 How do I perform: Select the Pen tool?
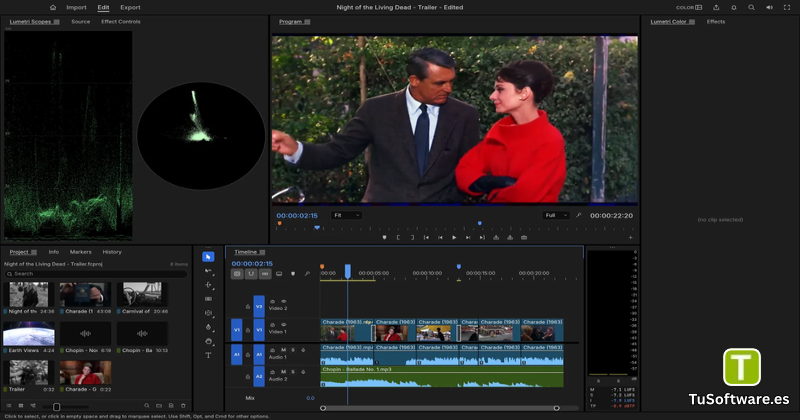tap(208, 327)
